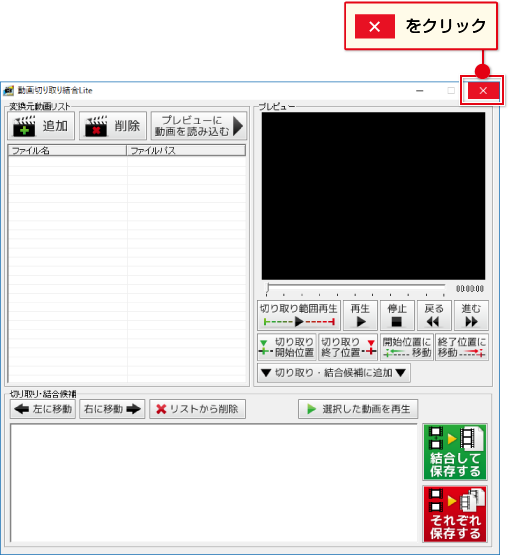Set the 切り取り開始位置 cut start point
This screenshot has height=556, width=509.
[287, 347]
